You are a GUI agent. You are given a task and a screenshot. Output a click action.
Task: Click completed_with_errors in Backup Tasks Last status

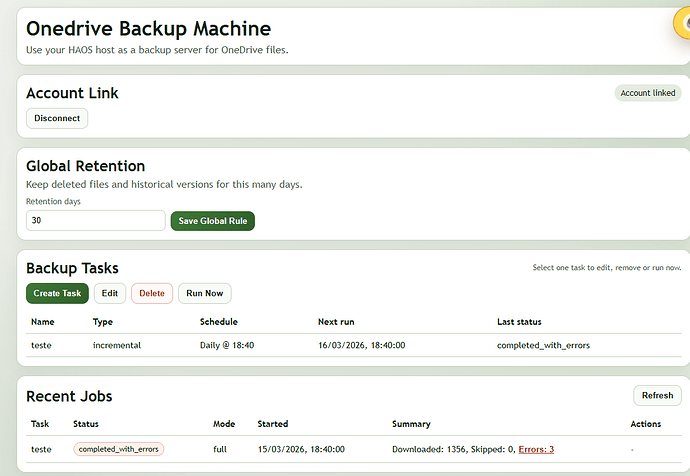click(x=543, y=345)
